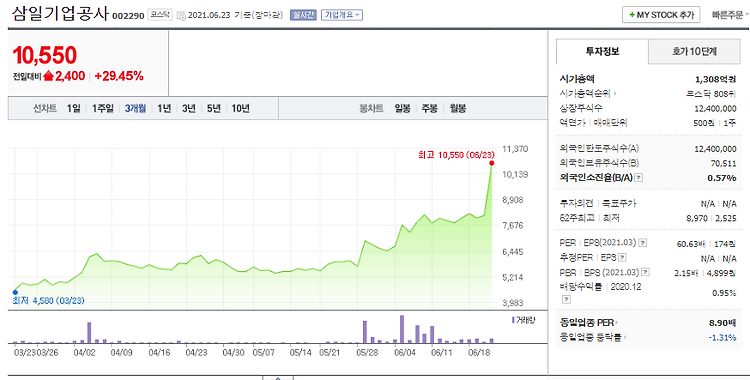The width and height of the screenshot is (750, 380).
Task: Select the 1주일 line chart period
Action: point(103,109)
